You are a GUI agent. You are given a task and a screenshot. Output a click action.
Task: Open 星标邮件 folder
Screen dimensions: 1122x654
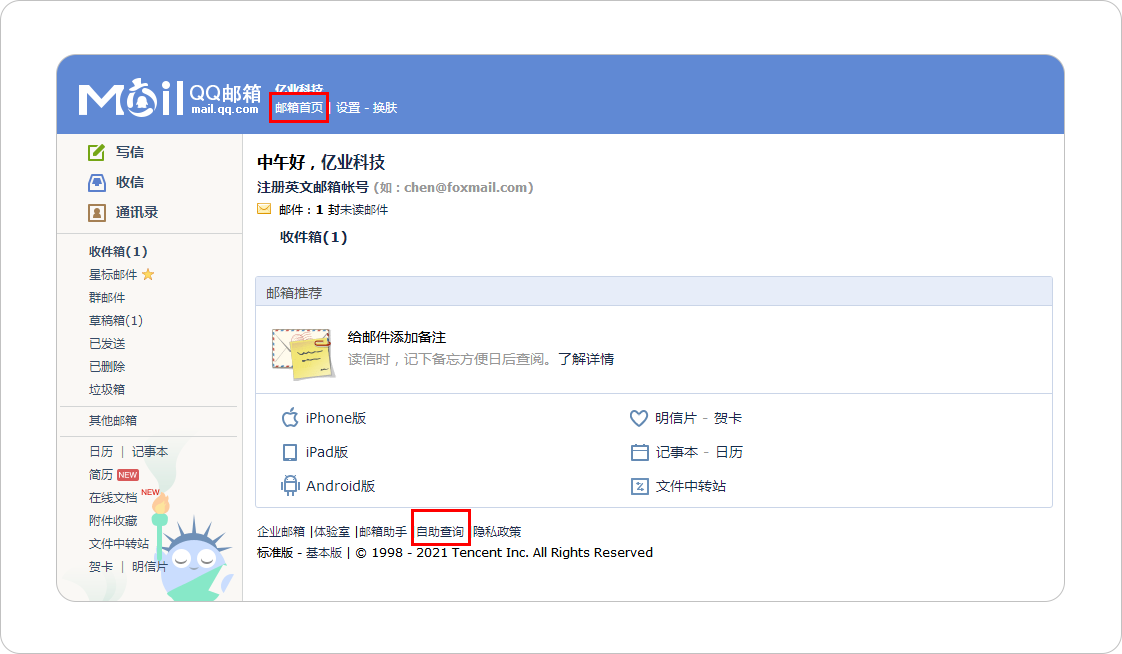point(113,274)
